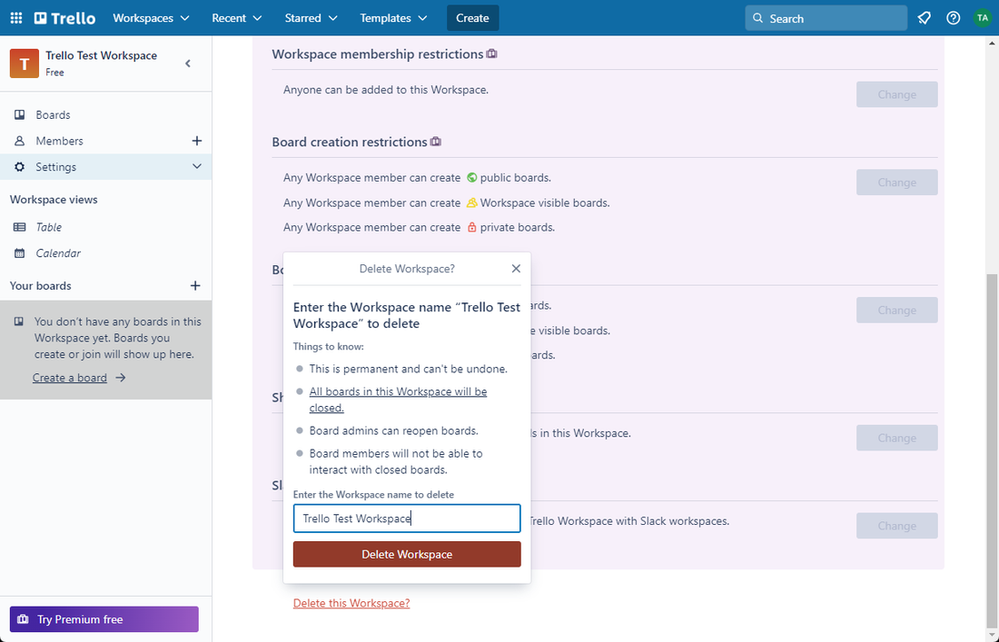Screen dimensions: 999x642
Task: Click the search magnifier icon
Action: [x=758, y=18]
